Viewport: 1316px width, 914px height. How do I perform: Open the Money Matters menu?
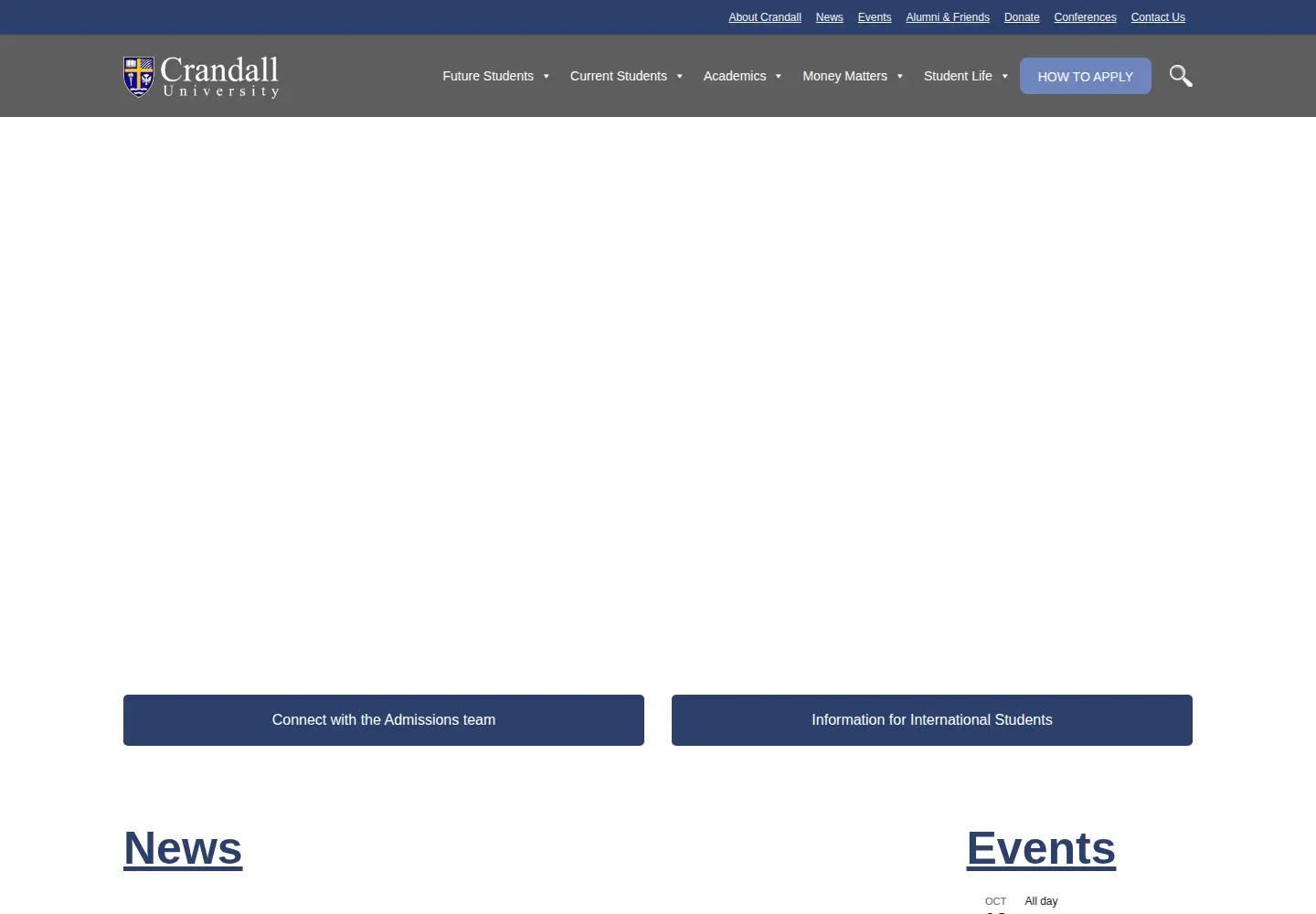tap(844, 76)
